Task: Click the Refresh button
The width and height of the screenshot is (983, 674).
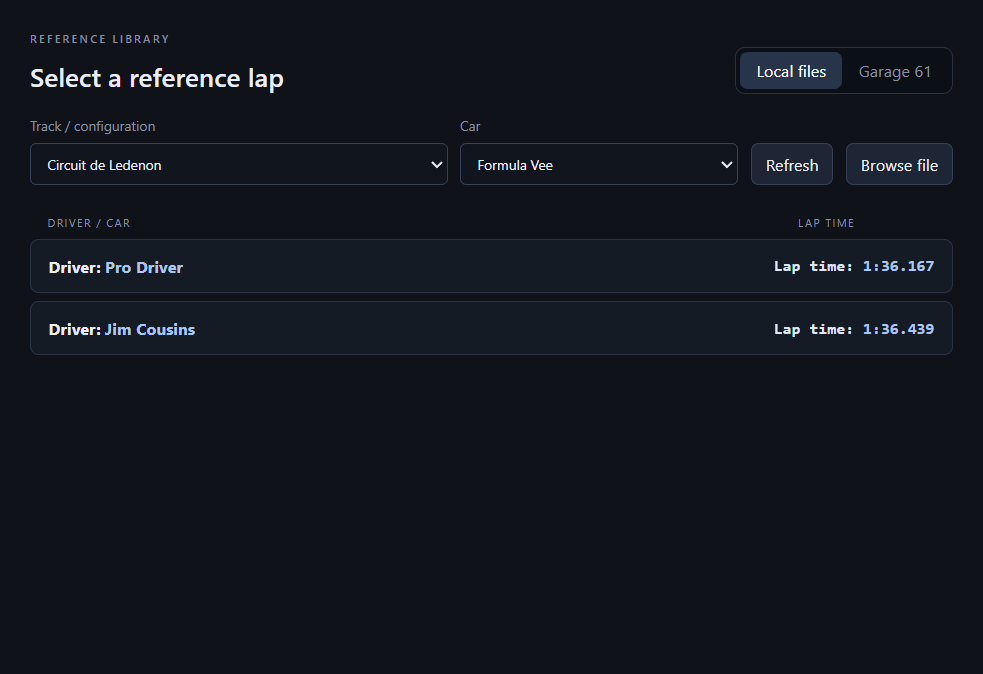Action: pyautogui.click(x=792, y=164)
